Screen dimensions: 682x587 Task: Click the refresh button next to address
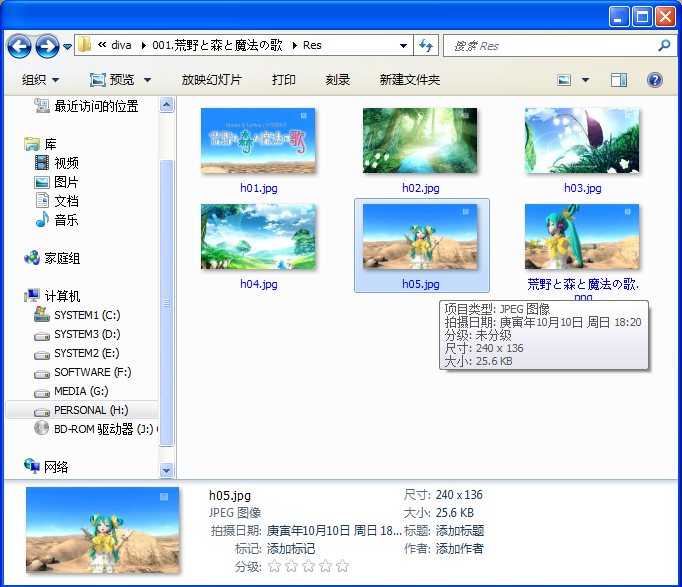425,45
